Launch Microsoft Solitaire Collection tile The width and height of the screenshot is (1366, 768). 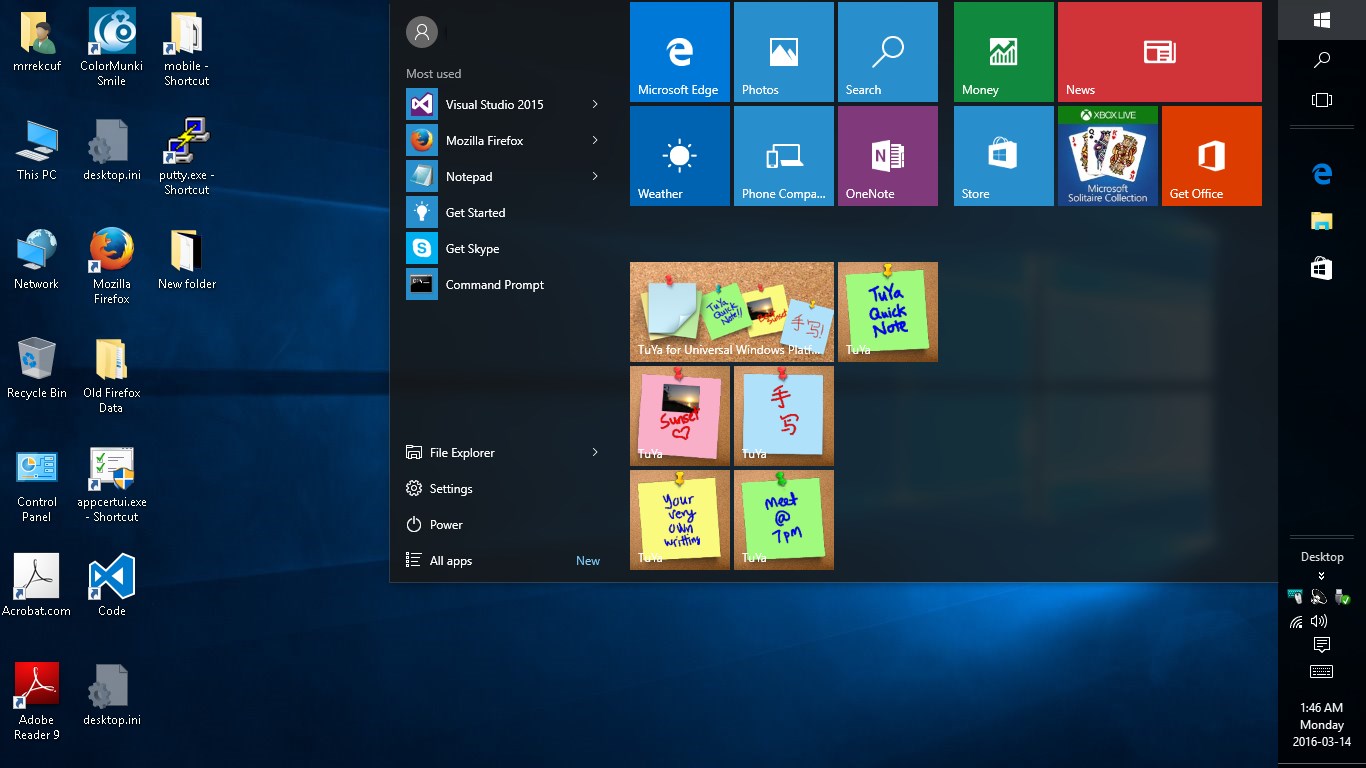[x=1108, y=156]
